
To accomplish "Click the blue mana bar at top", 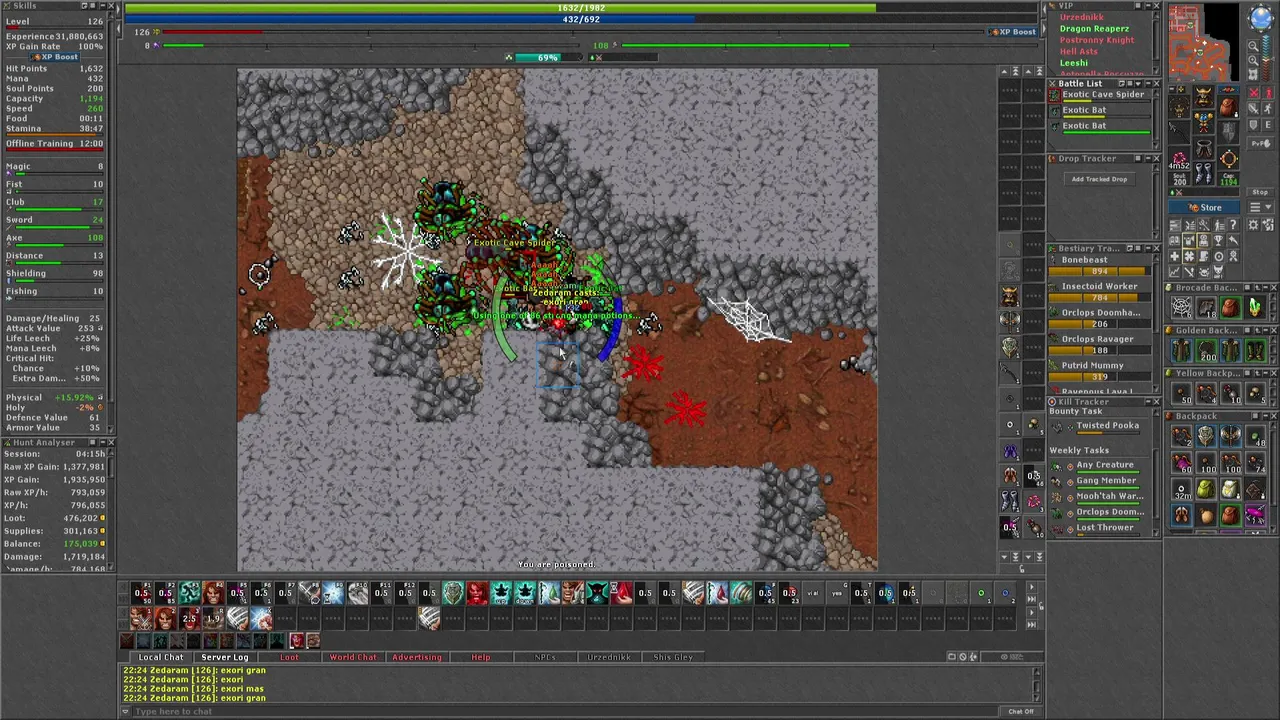I will [x=581, y=19].
